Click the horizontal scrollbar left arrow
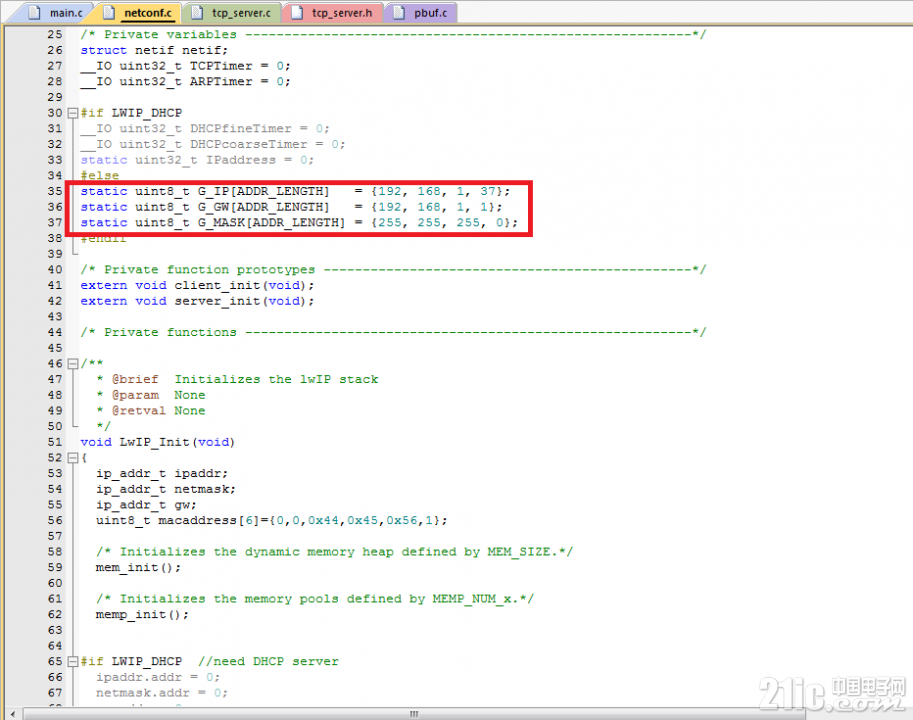Viewport: 913px width, 720px height. tap(13, 714)
